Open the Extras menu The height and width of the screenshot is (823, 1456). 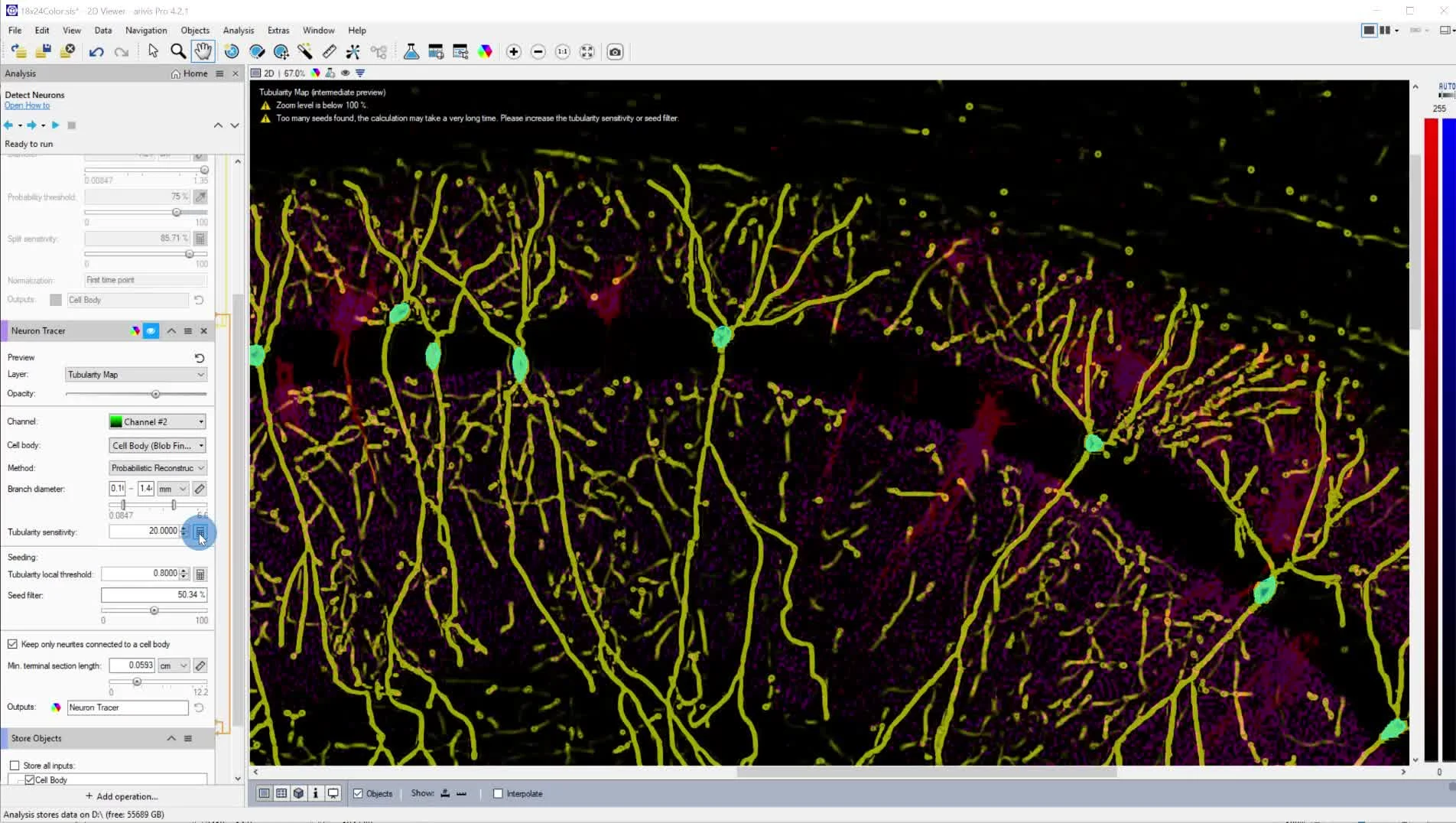(278, 31)
